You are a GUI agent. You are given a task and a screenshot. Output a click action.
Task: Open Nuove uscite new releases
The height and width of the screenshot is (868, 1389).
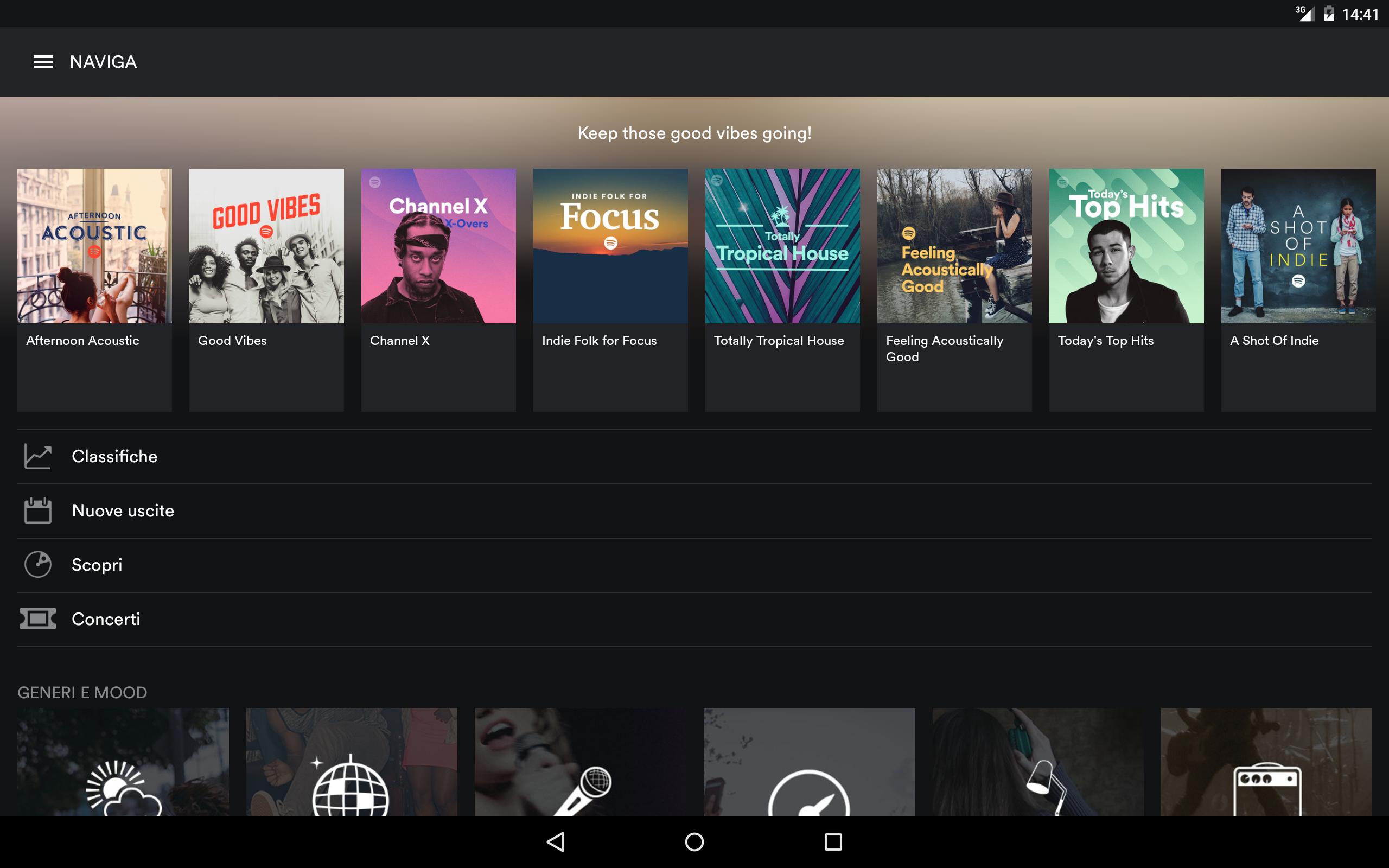694,511
